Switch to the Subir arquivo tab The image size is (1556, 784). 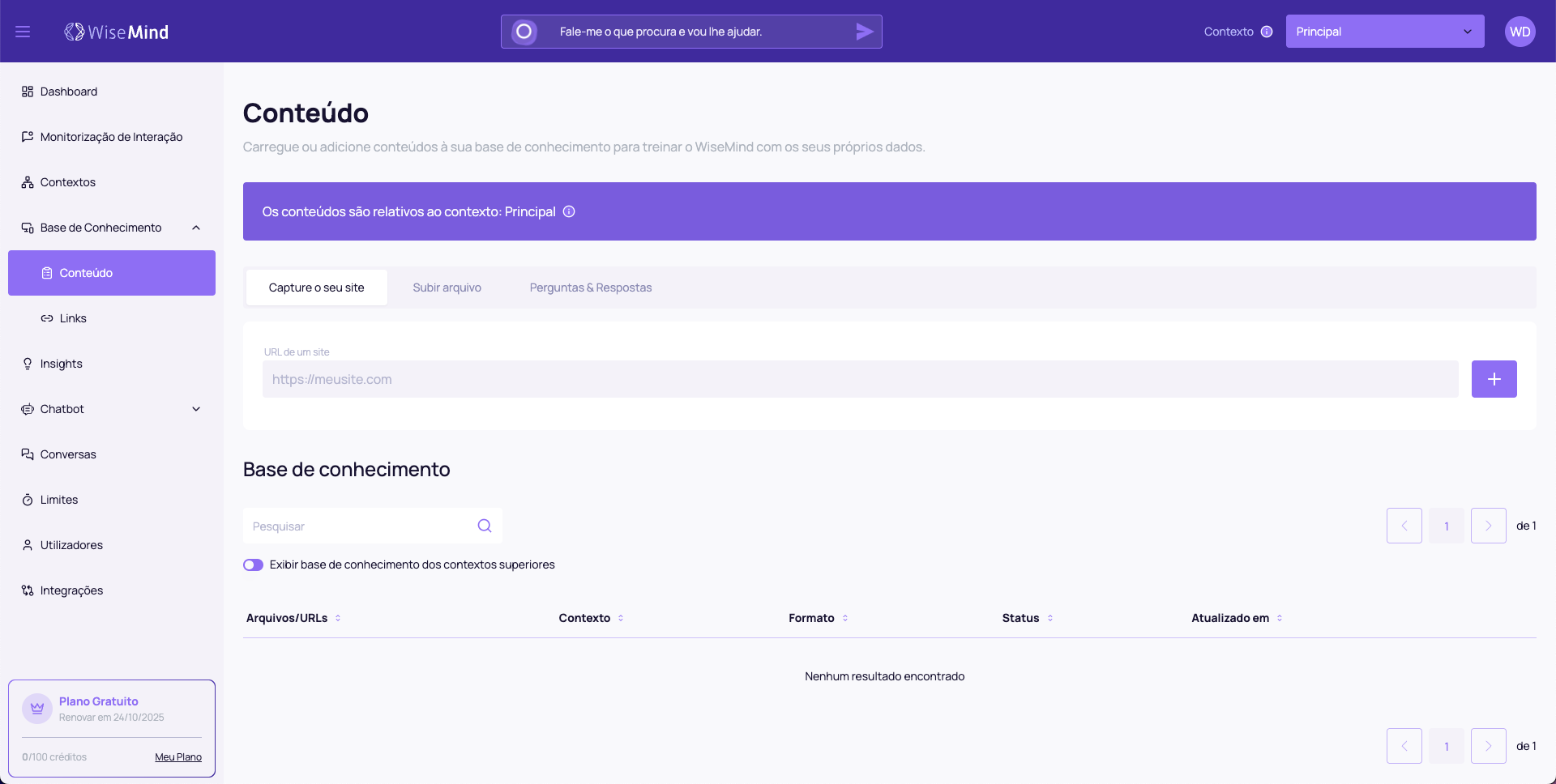(447, 288)
